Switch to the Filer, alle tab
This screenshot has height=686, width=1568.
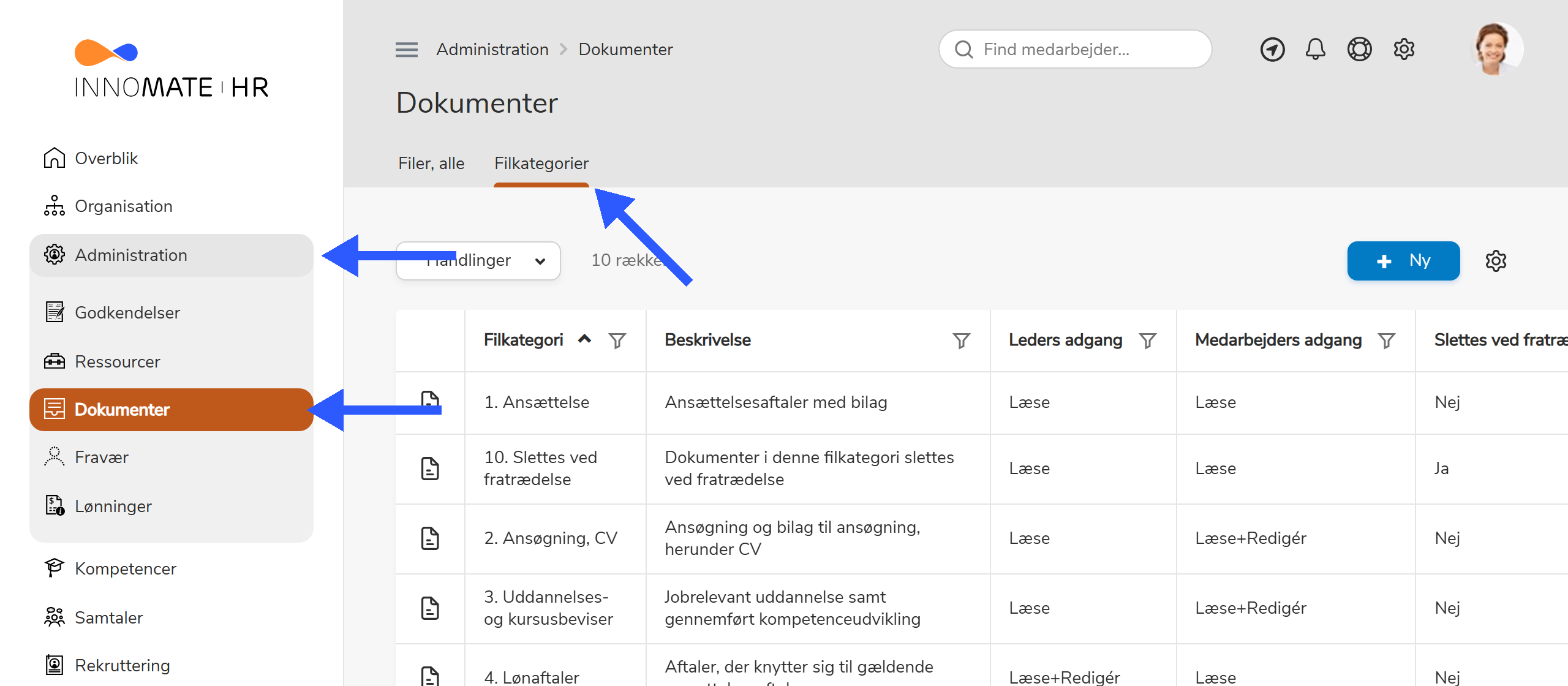tap(431, 164)
